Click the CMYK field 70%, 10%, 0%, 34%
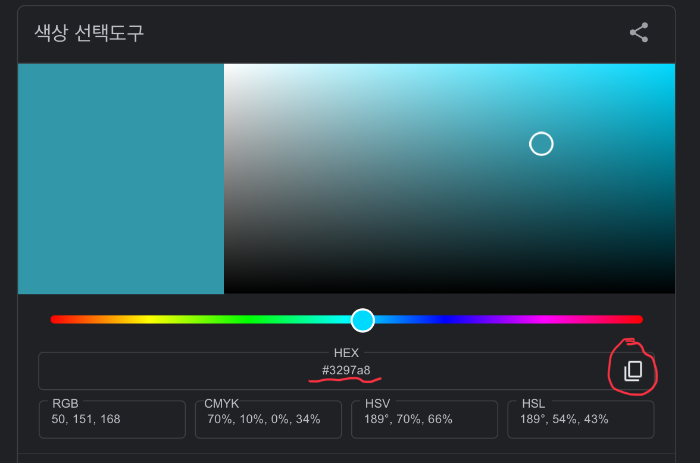The height and width of the screenshot is (463, 700). (268, 419)
